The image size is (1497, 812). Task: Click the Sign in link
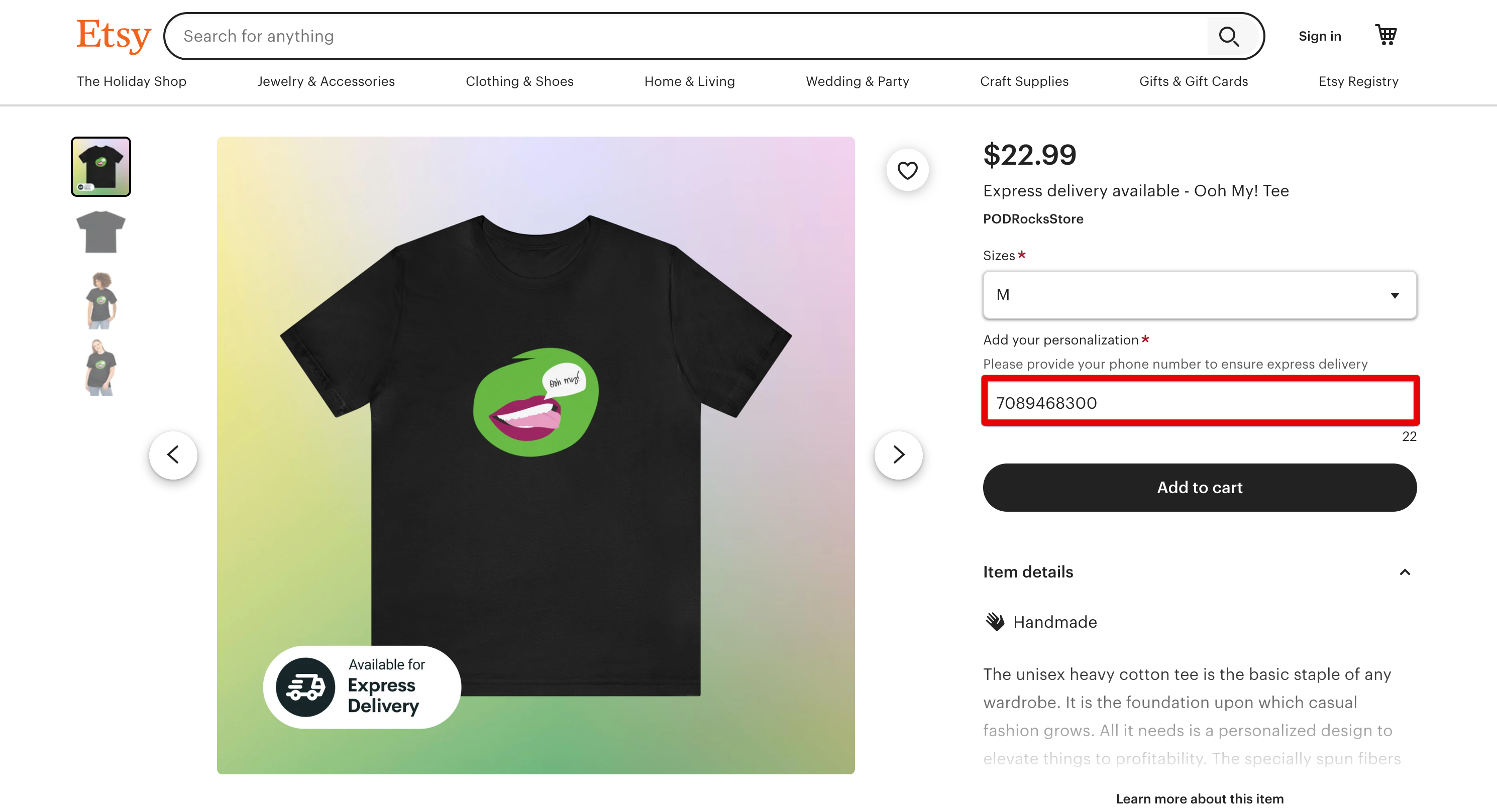click(x=1319, y=36)
